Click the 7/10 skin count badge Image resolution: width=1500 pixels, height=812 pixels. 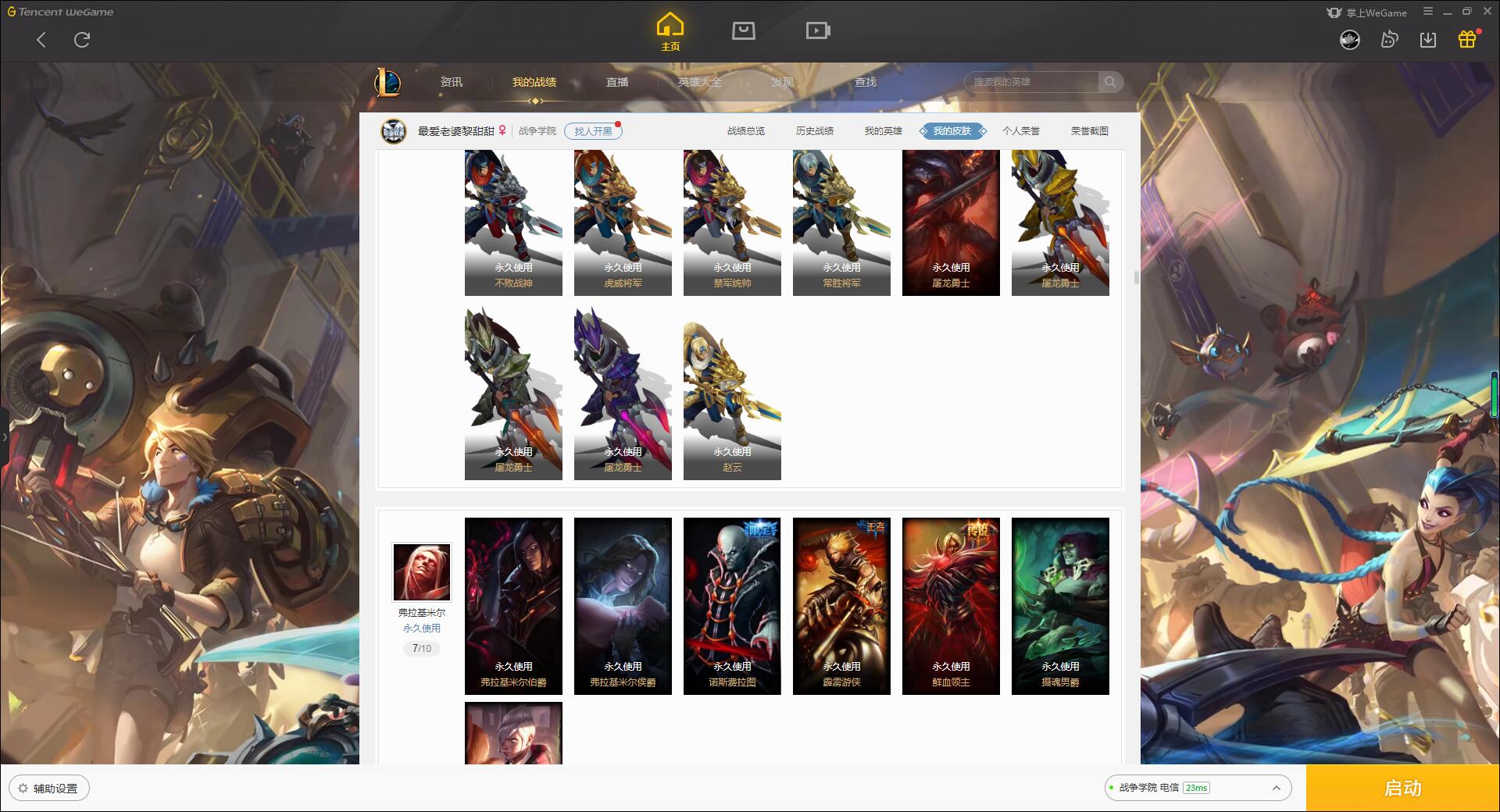(422, 648)
